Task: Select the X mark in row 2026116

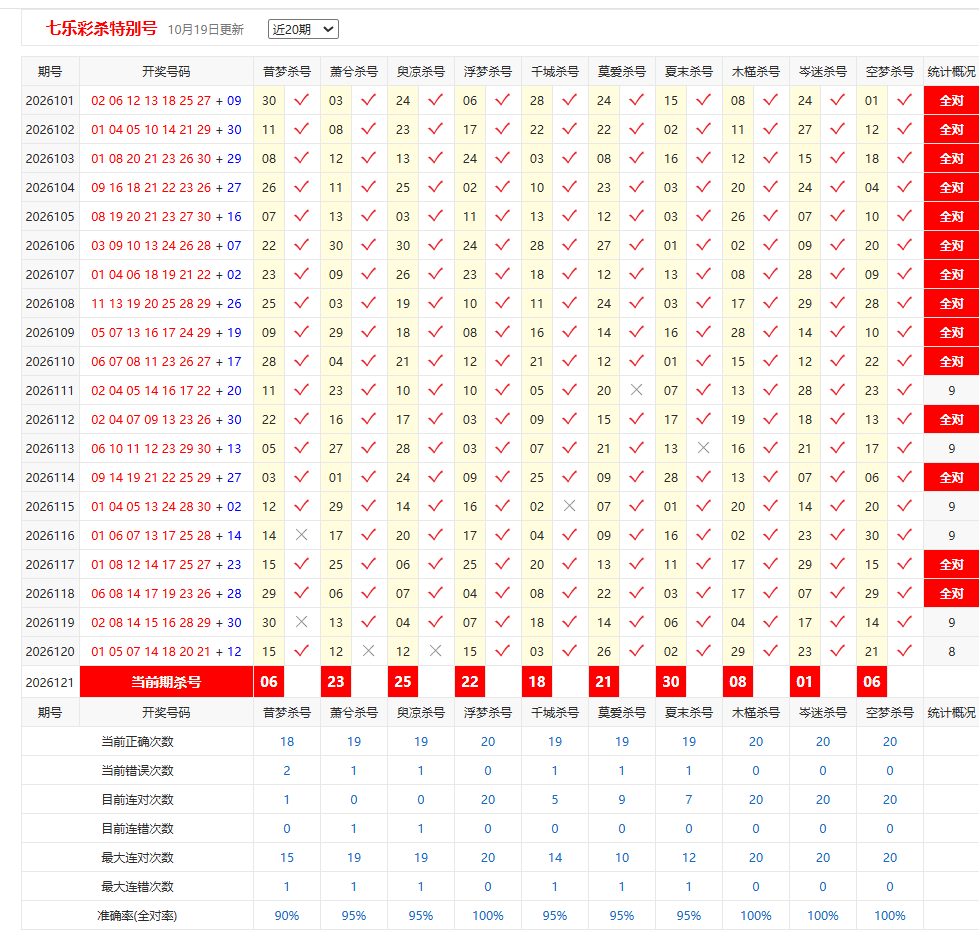Action: pos(302,535)
